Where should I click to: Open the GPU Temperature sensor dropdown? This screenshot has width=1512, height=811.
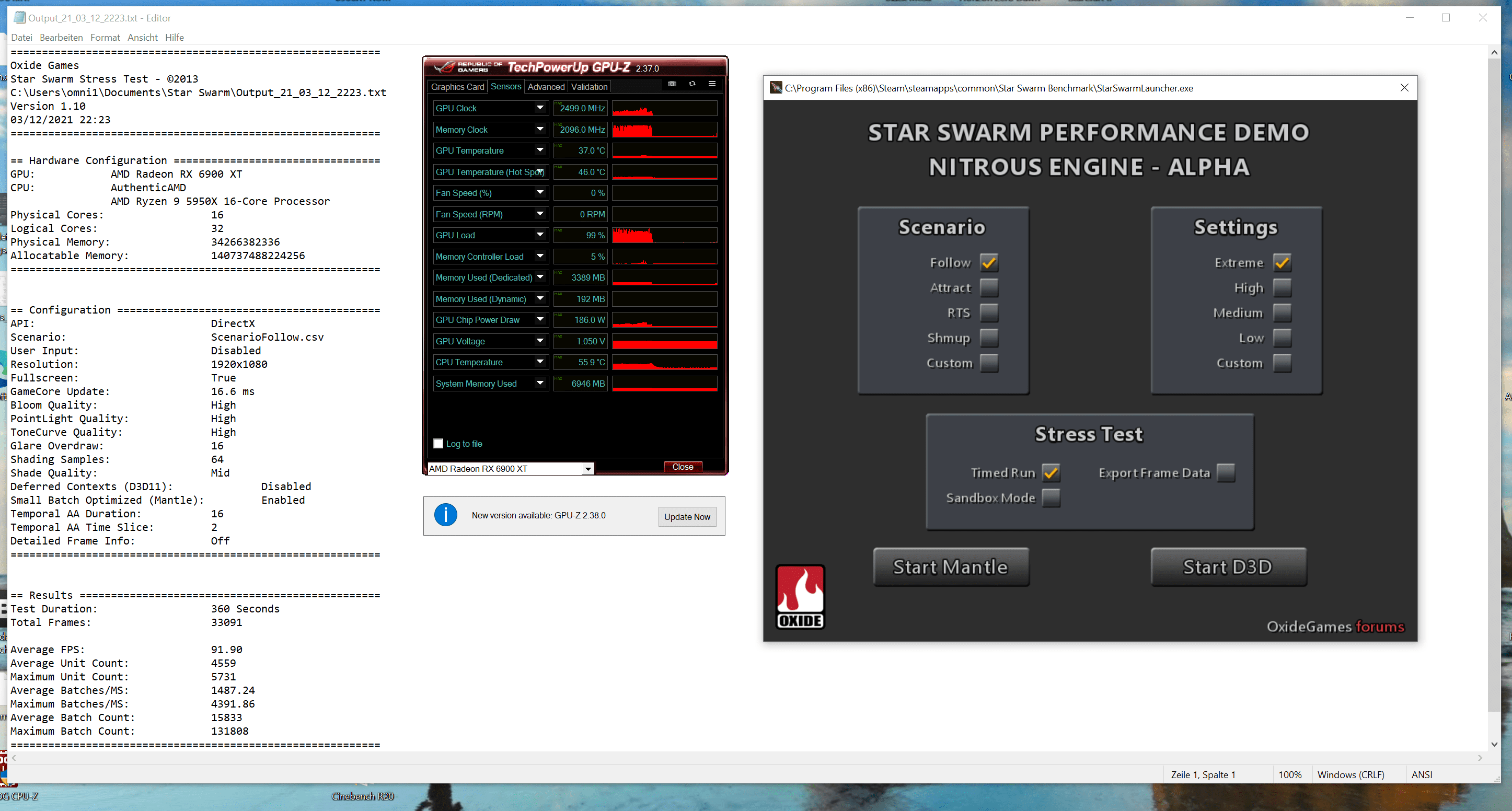(x=540, y=150)
